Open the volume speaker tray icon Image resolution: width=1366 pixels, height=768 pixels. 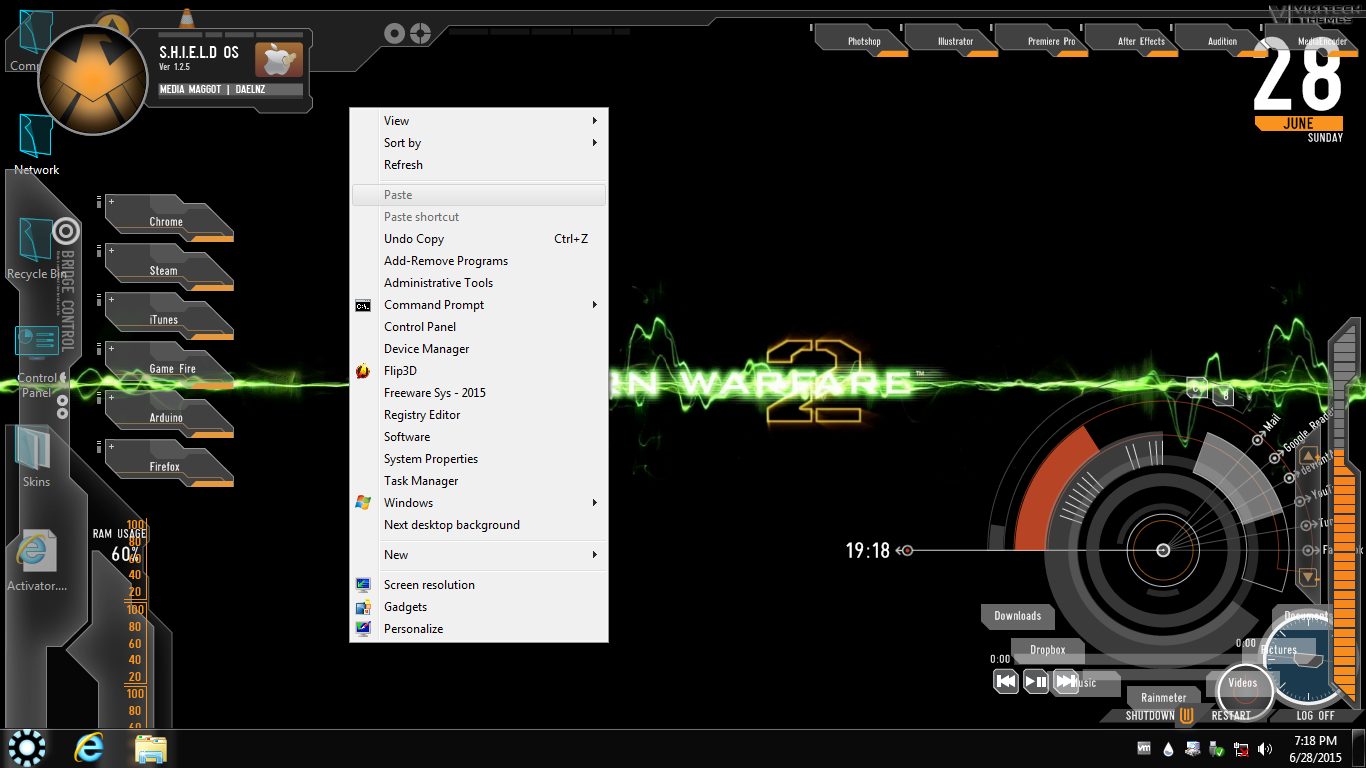tap(1265, 748)
